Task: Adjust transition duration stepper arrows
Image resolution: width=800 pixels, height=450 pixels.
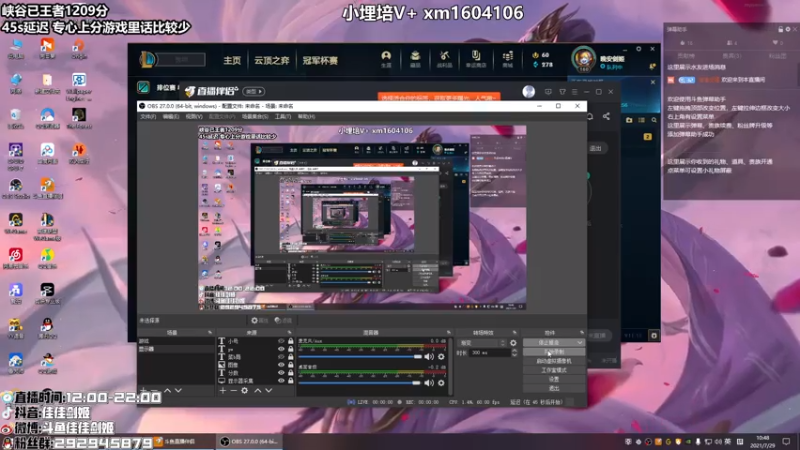Action: tap(514, 353)
